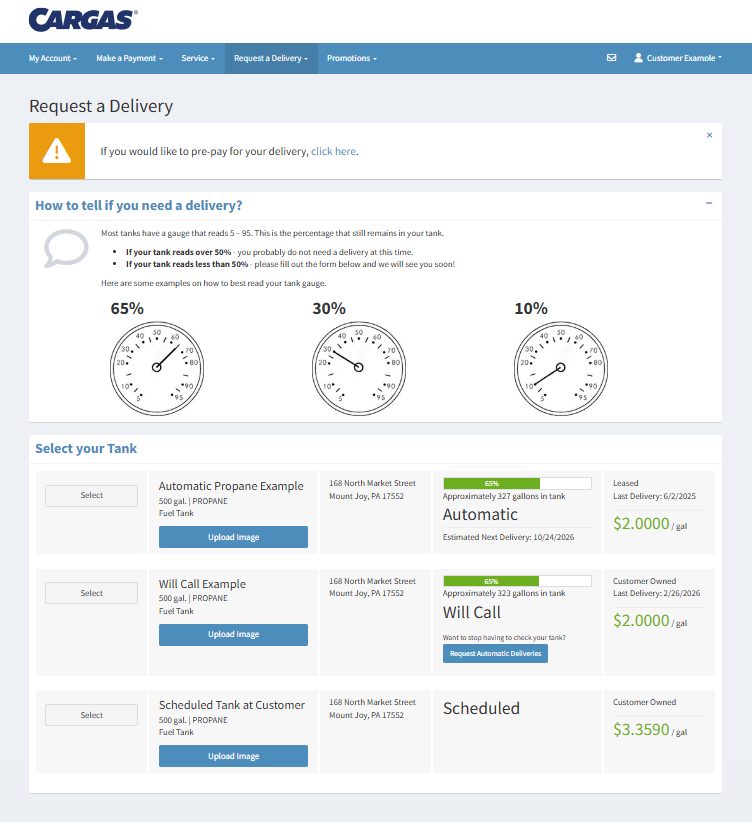Image resolution: width=752 pixels, height=822 pixels.
Task: Click the user profile silhouette icon
Action: click(x=638, y=58)
